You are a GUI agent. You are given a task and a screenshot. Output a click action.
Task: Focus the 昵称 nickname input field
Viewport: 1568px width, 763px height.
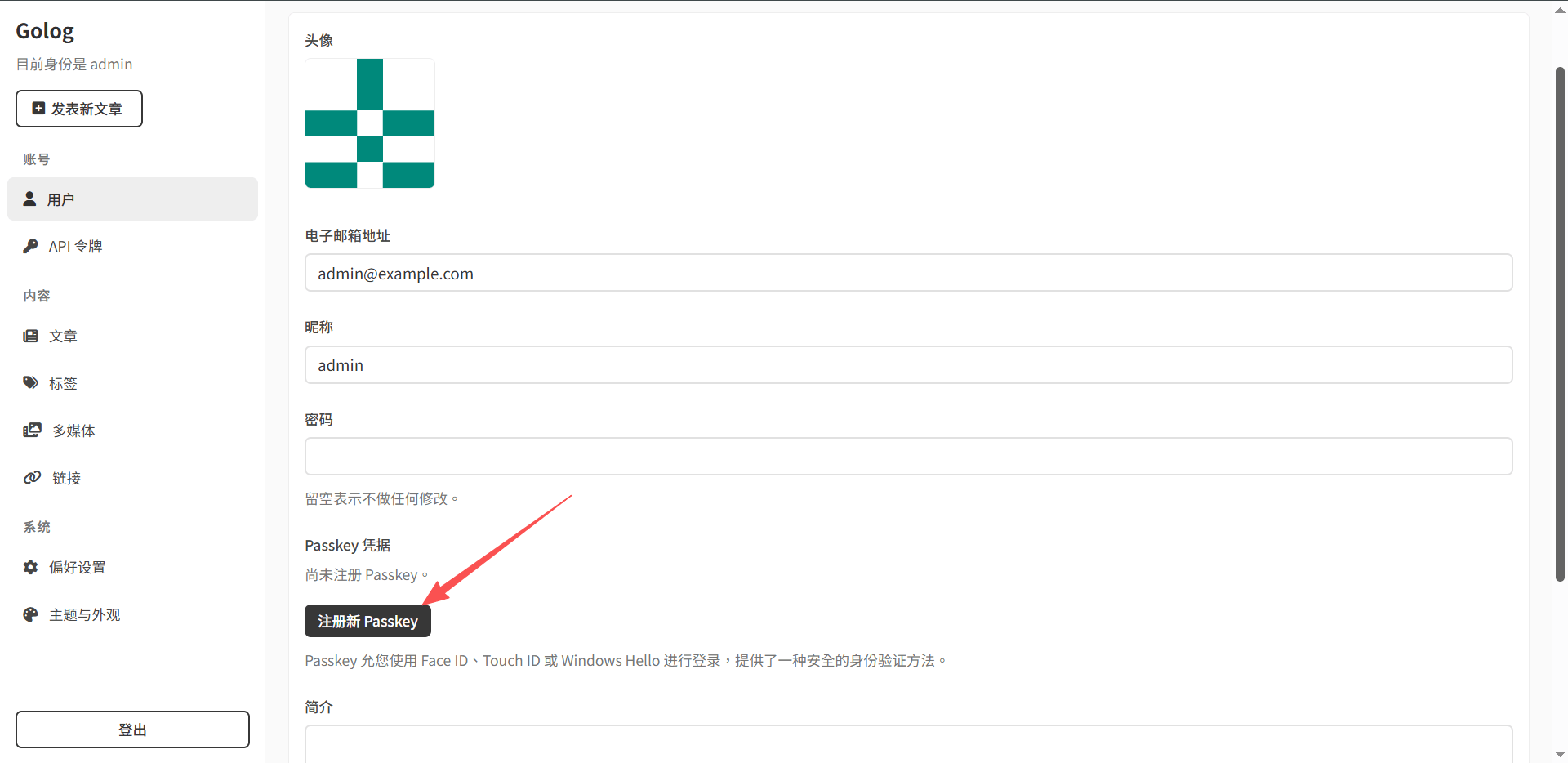point(908,364)
